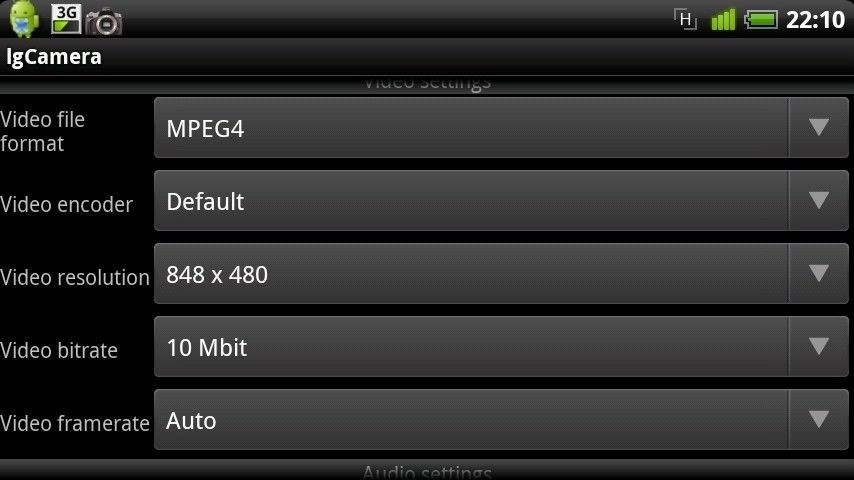
Task: Tap the Video settings section header
Action: tap(427, 84)
